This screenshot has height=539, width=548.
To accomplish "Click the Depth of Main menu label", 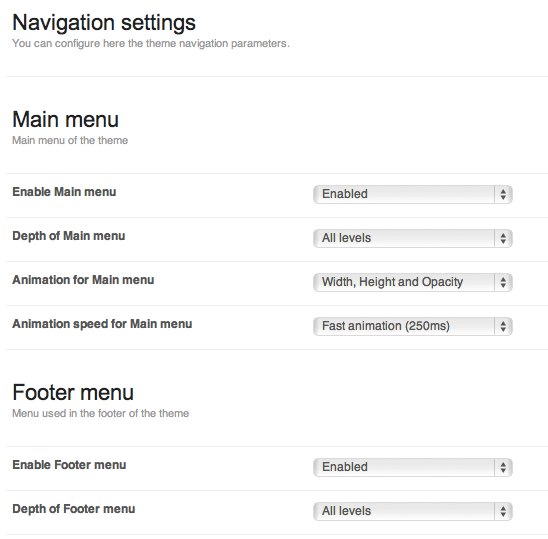I will [69, 236].
